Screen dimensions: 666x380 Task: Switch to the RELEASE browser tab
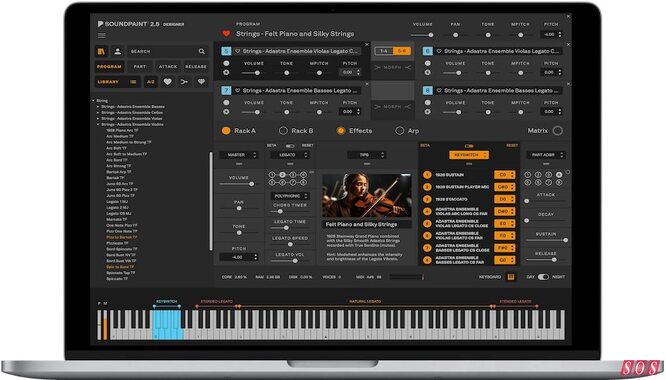pos(195,67)
